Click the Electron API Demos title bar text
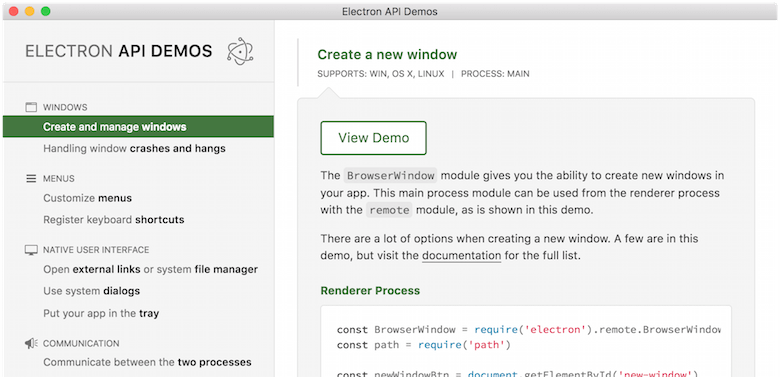Screen dimensions: 780x377 (x=390, y=11)
